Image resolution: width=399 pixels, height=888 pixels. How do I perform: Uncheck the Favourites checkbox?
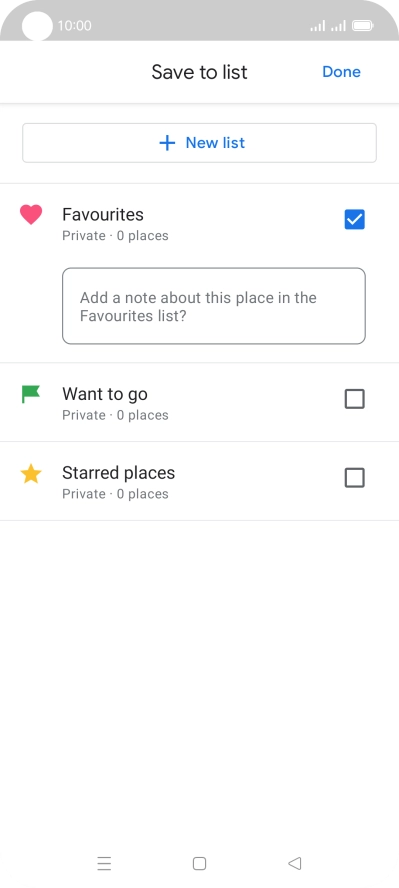355,220
